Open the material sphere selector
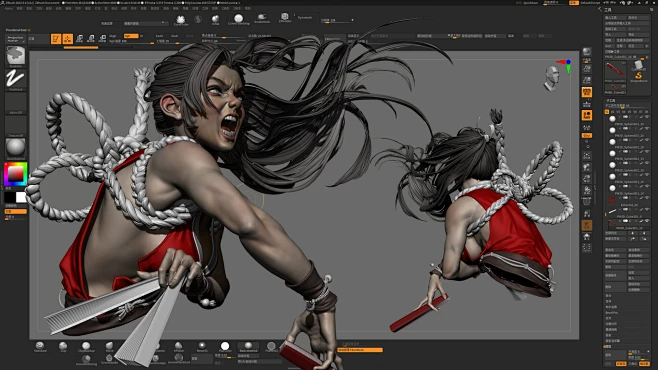Screen dimensions: 658x370 pyautogui.click(x=16, y=149)
